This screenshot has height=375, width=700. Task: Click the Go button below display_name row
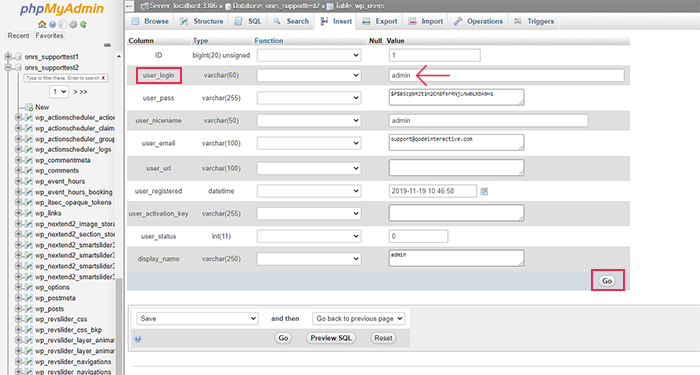[x=607, y=281]
